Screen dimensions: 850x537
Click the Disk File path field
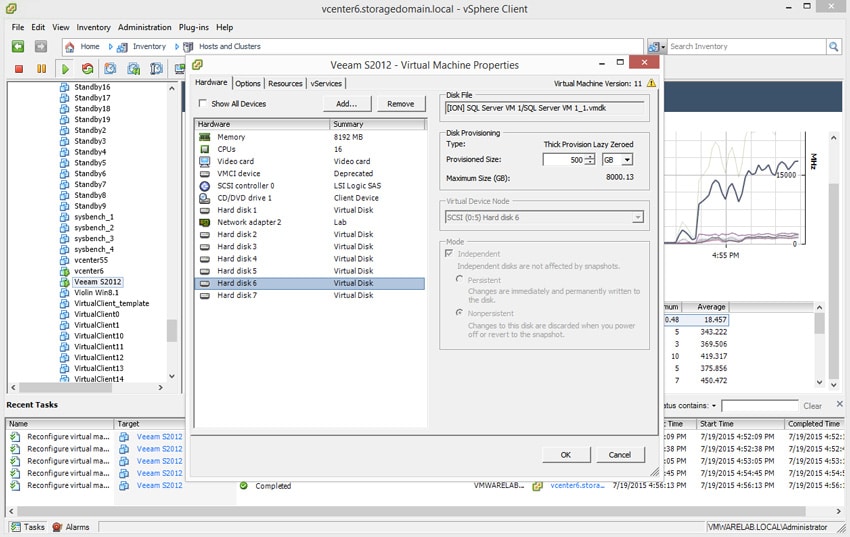pos(545,108)
